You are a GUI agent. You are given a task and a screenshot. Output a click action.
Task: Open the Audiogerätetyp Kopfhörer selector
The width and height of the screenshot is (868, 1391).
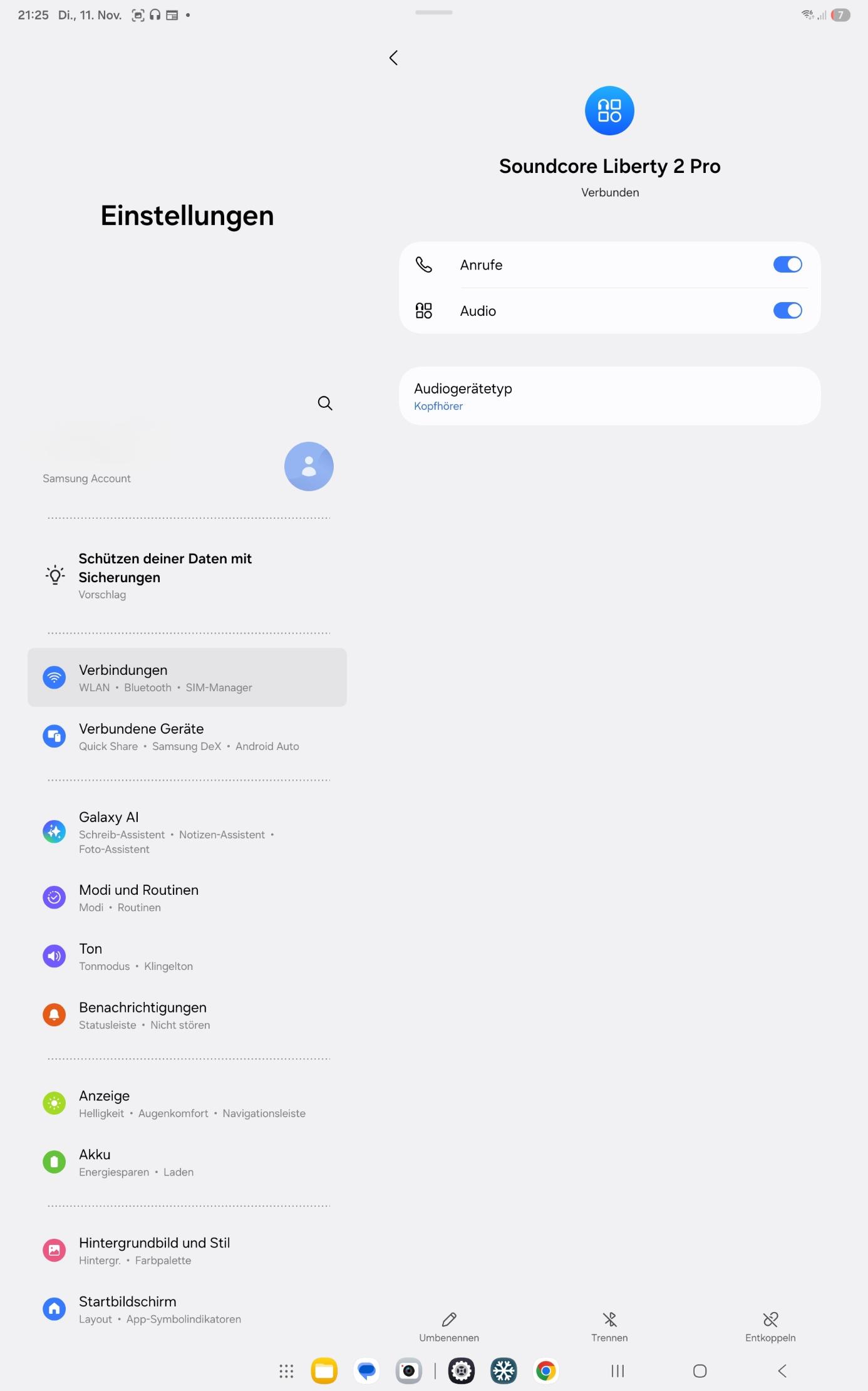(610, 396)
